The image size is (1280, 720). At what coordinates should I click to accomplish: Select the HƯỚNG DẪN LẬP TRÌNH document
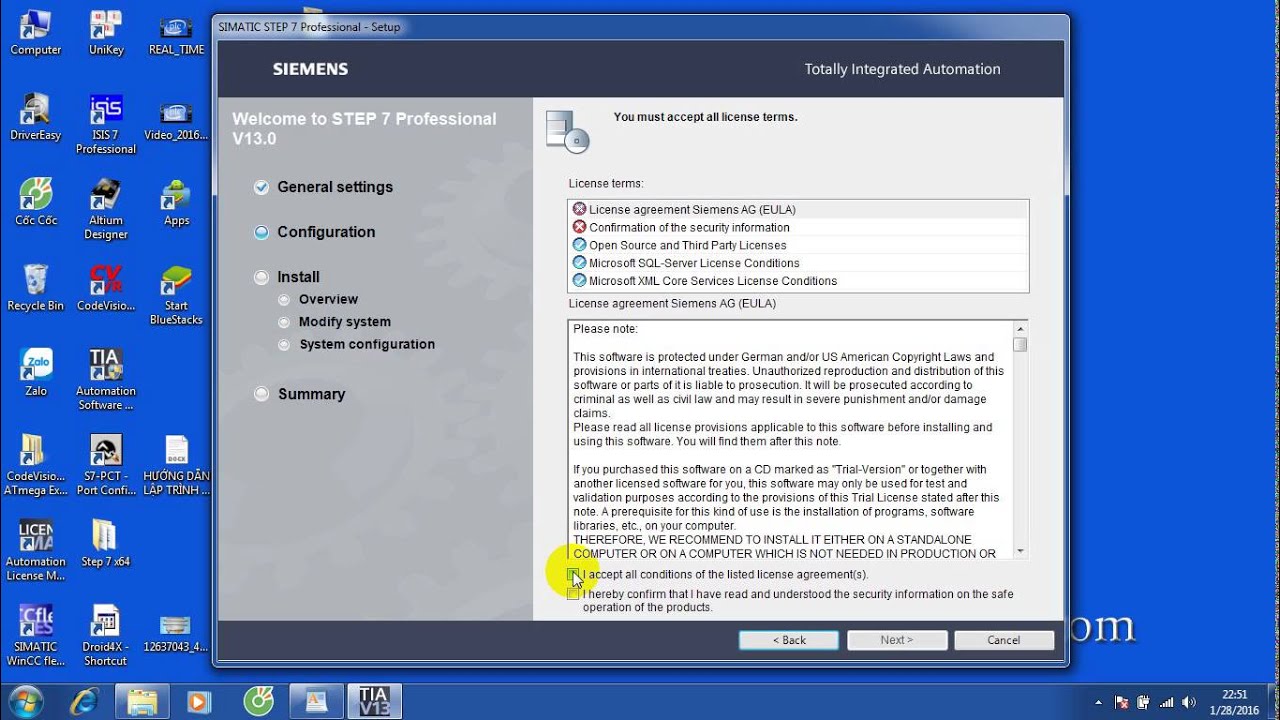(176, 465)
